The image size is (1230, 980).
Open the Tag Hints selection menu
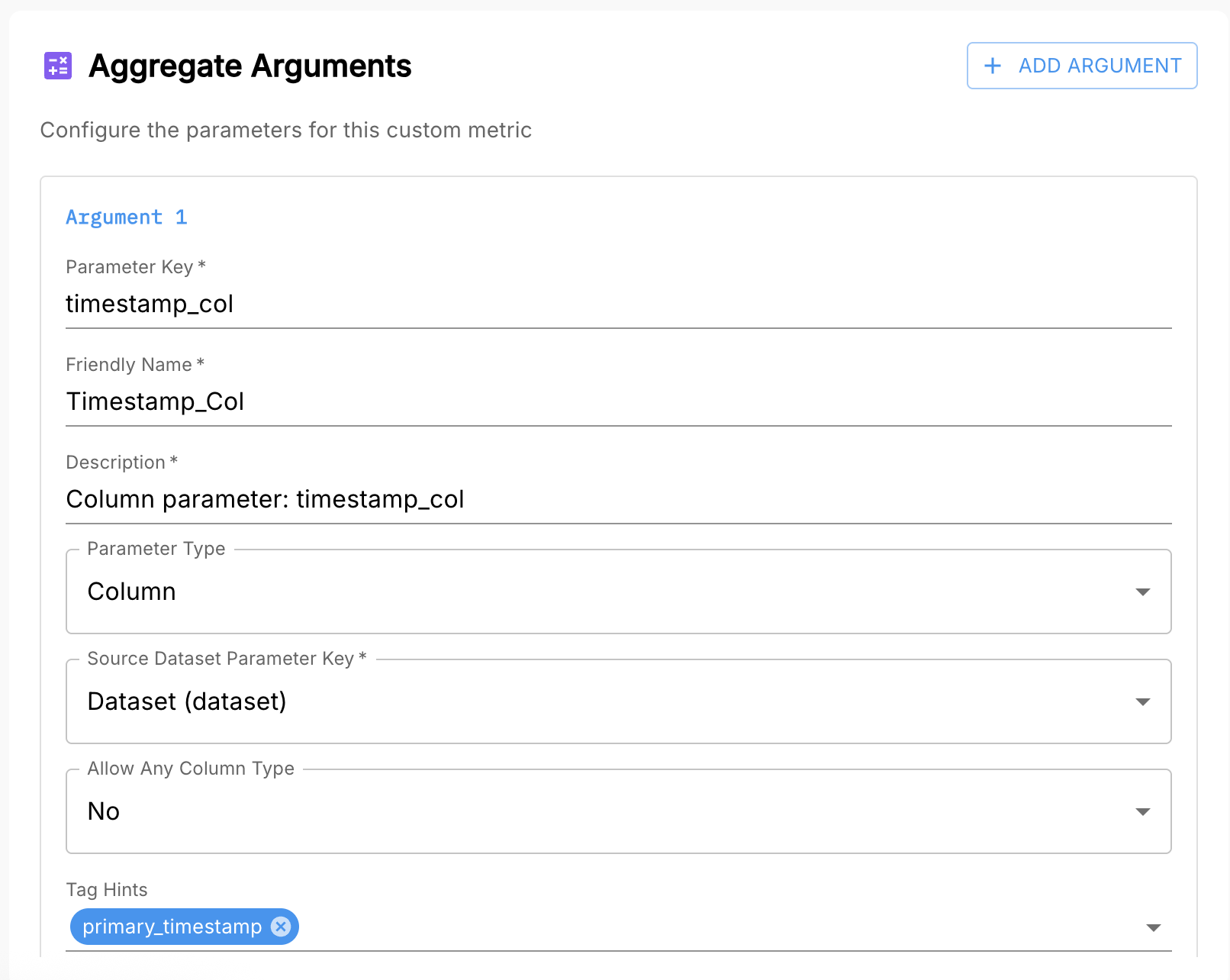[687, 928]
